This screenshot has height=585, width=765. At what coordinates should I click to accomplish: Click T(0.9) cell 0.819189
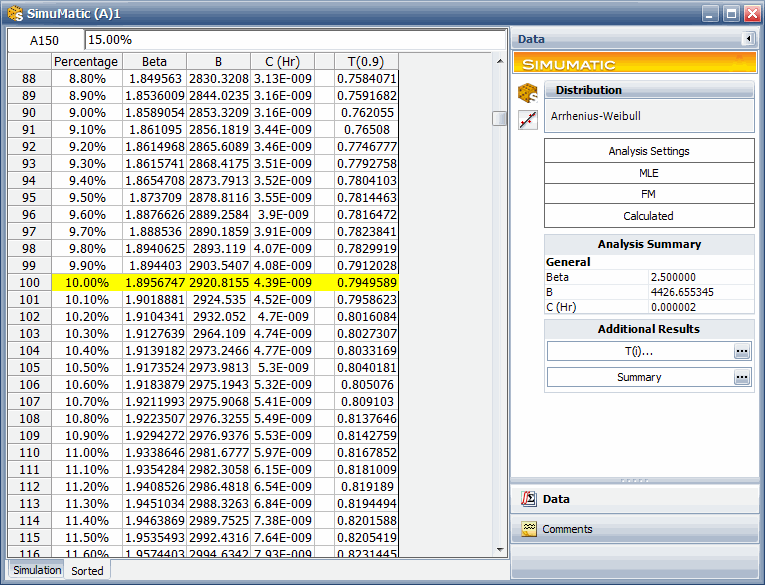pos(366,486)
